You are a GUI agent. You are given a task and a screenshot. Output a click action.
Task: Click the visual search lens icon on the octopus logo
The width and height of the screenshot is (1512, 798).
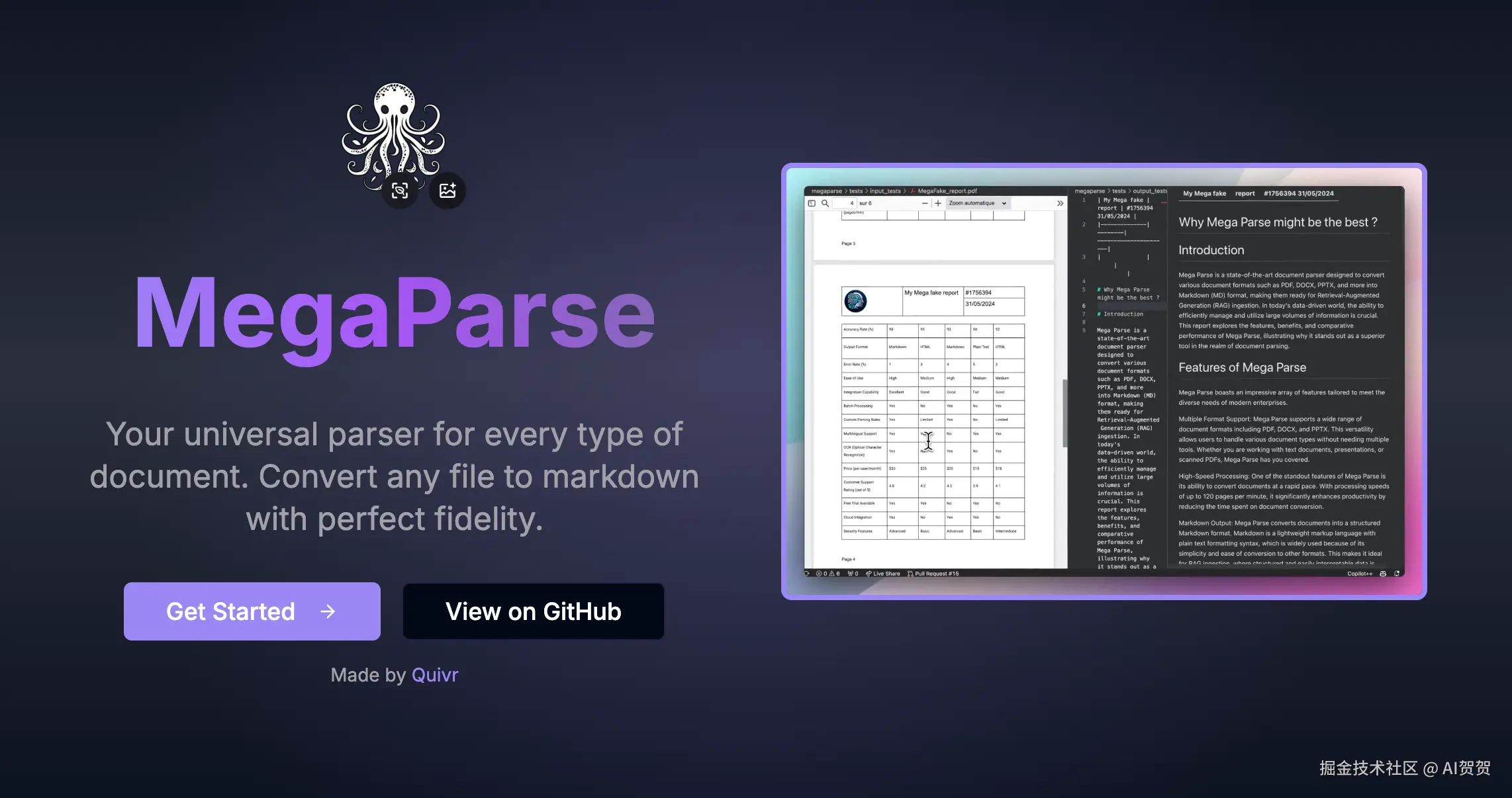pos(400,191)
